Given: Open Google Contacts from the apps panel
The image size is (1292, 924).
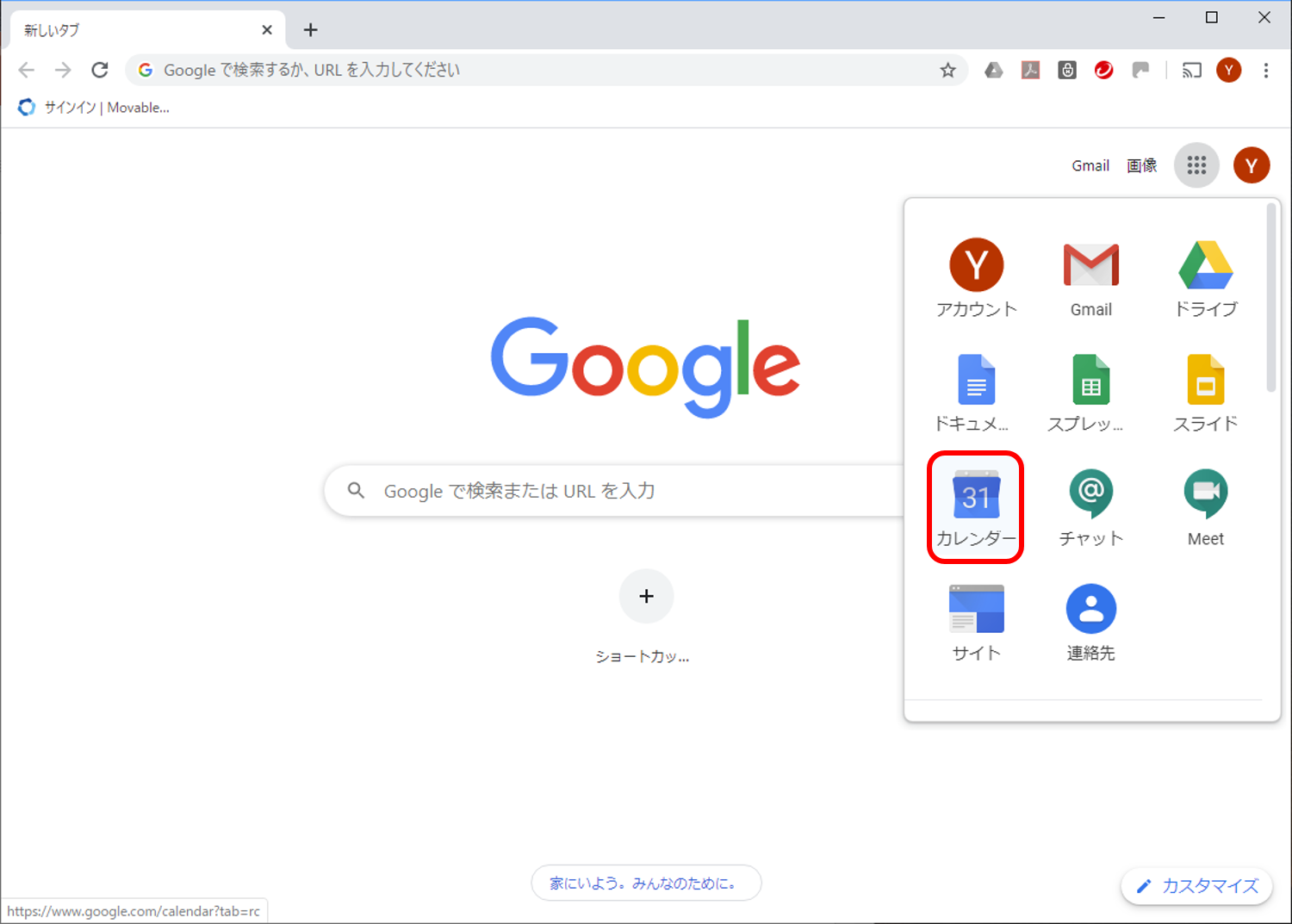Looking at the screenshot, I should coord(1090,622).
